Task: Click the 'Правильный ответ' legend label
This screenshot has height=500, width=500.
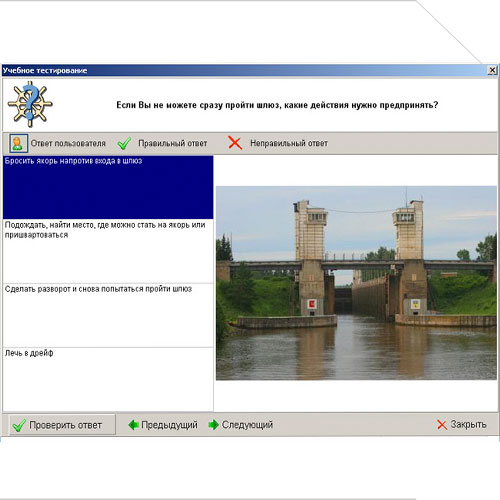Action: [x=173, y=143]
